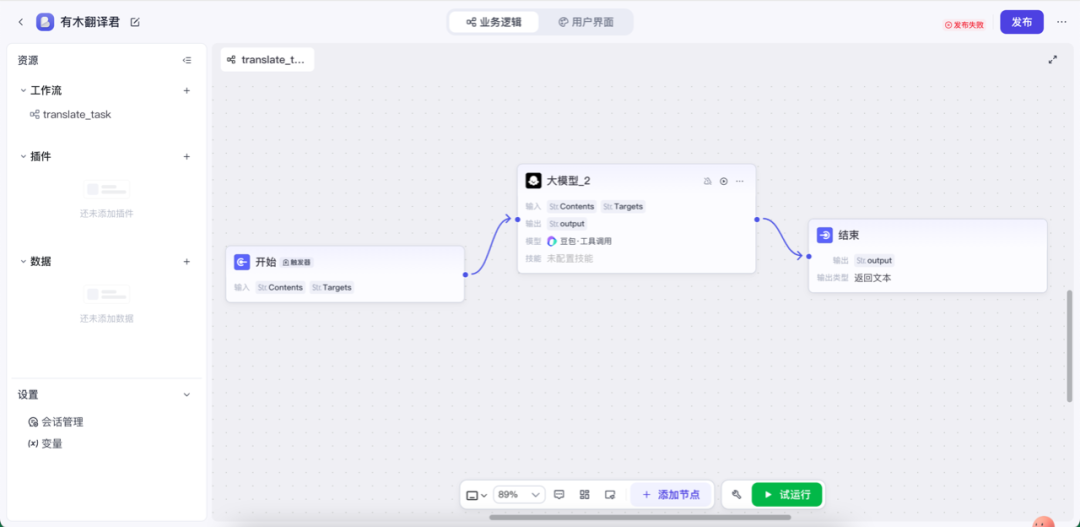Click 未配置技能 on the model node
The width and height of the screenshot is (1080, 527).
coord(570,258)
